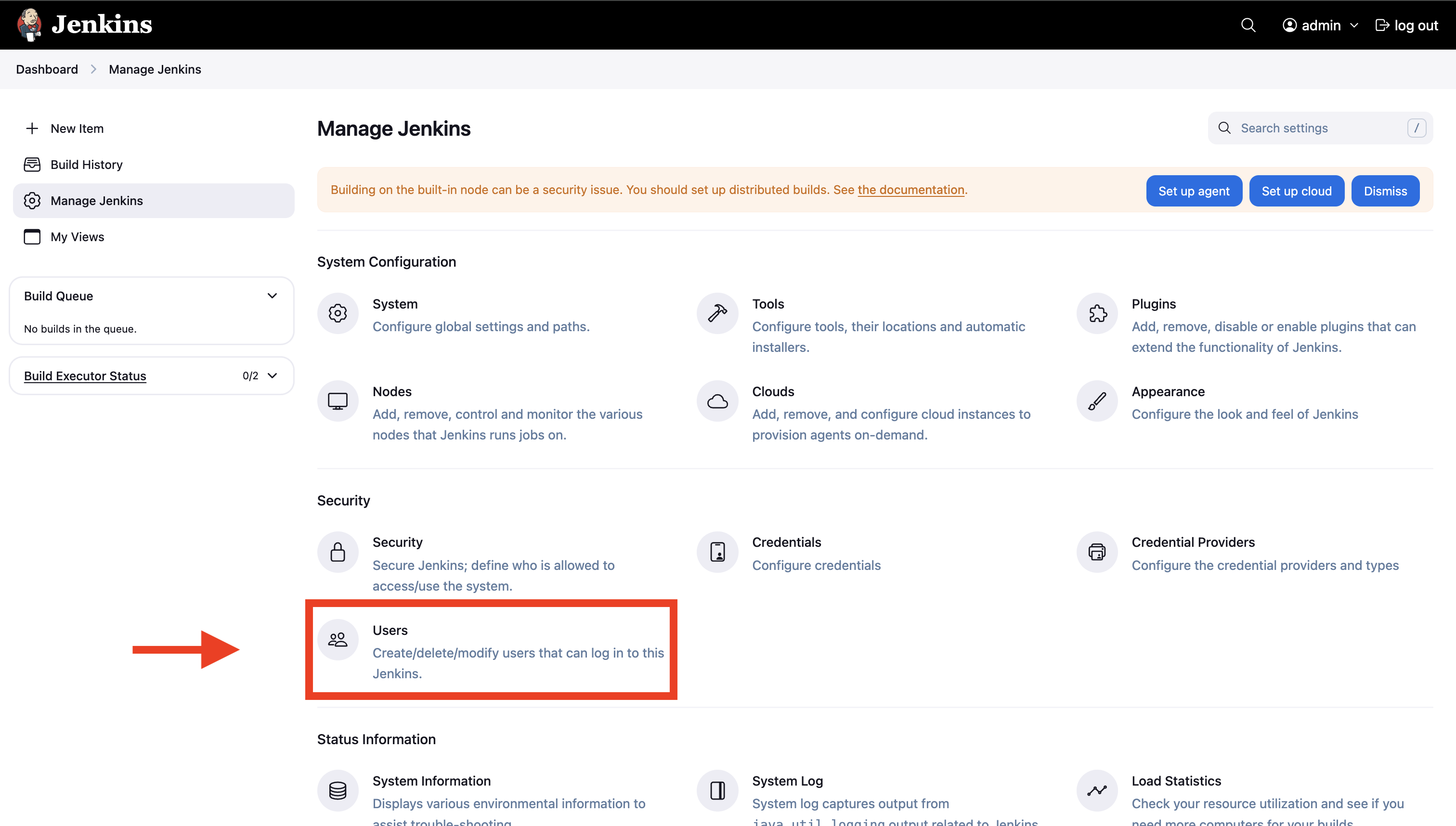Image resolution: width=1456 pixels, height=826 pixels.
Task: Click the New Item plus icon
Action: pyautogui.click(x=32, y=128)
